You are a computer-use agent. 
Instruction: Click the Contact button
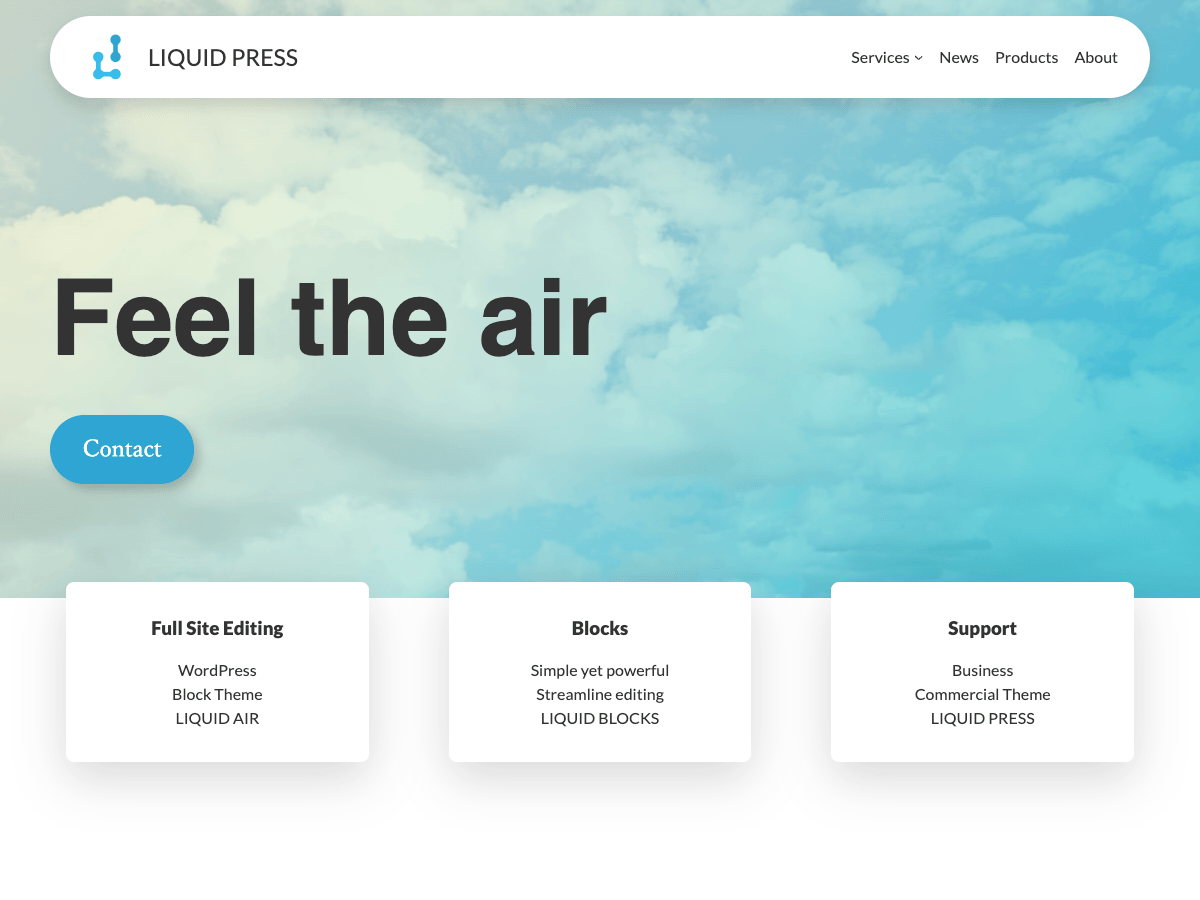point(121,449)
